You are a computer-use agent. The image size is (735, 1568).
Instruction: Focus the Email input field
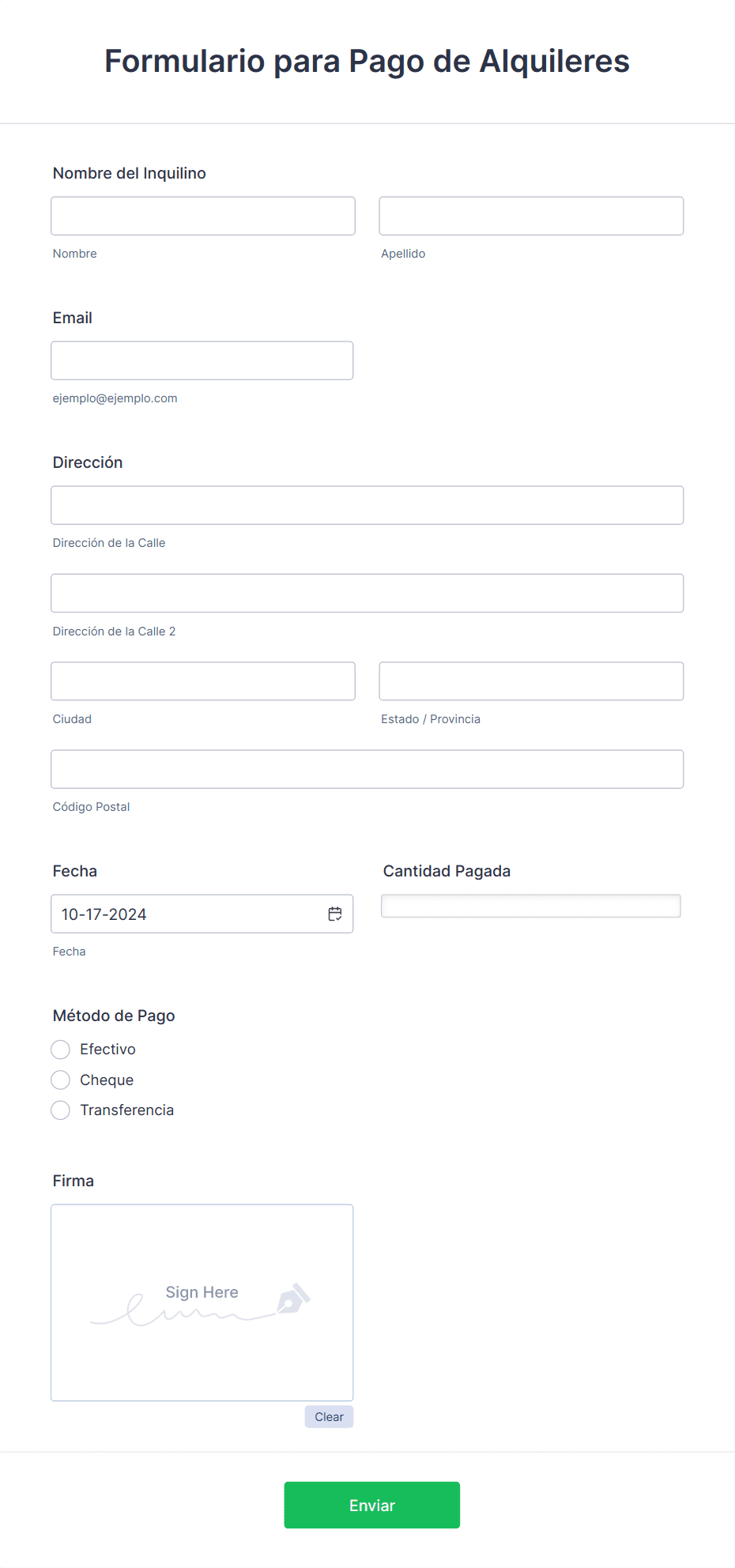coord(202,360)
